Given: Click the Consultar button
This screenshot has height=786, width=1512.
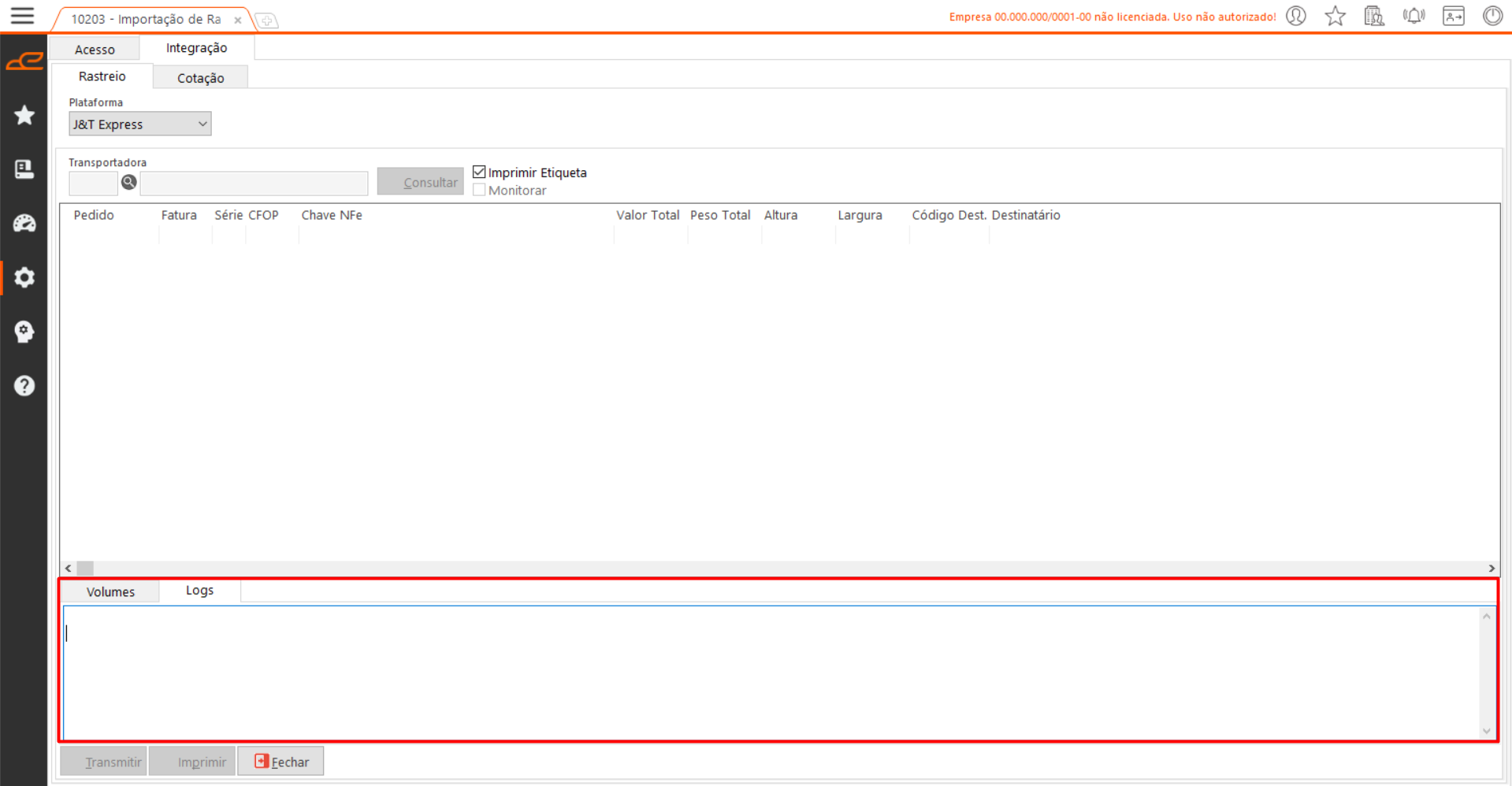Looking at the screenshot, I should 421,182.
